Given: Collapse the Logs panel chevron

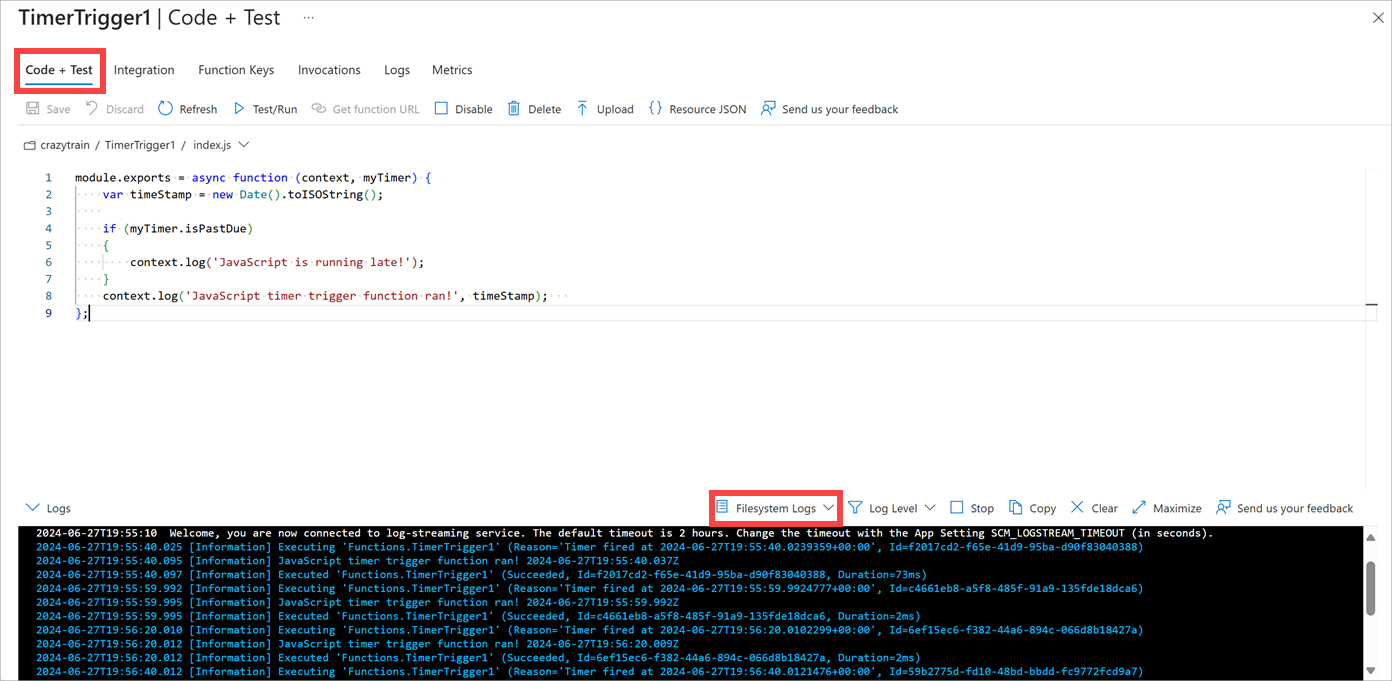Looking at the screenshot, I should coord(32,508).
